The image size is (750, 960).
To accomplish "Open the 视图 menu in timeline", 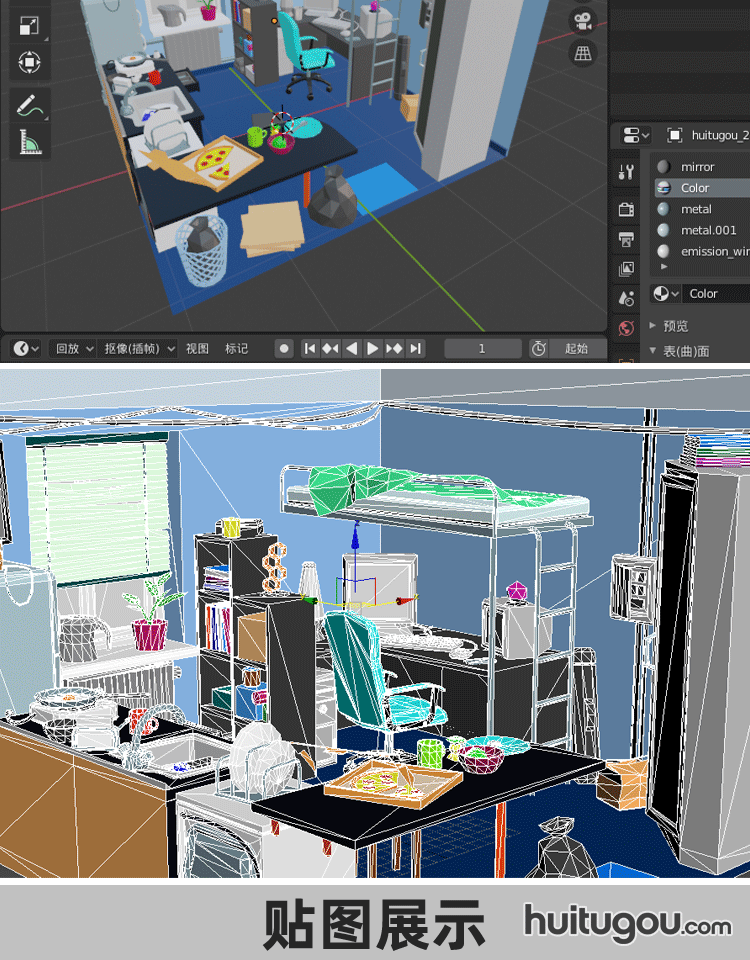I will (197, 348).
